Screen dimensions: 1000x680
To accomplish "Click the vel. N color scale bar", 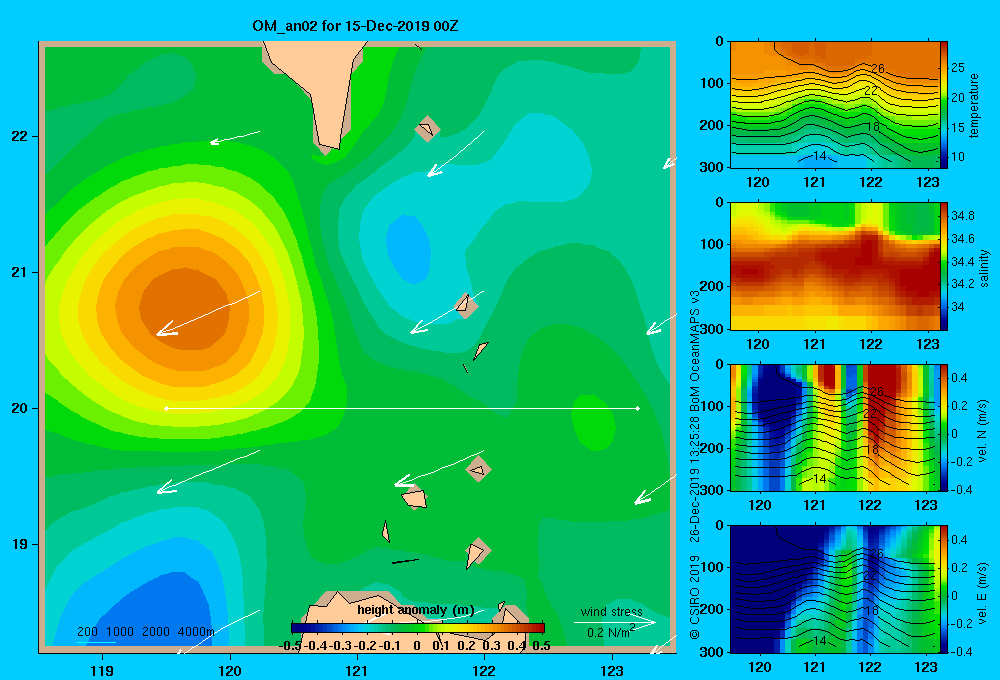I will pos(944,427).
